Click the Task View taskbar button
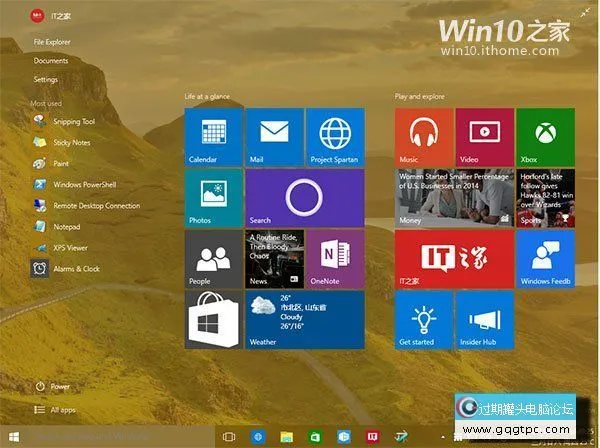 pos(229,437)
